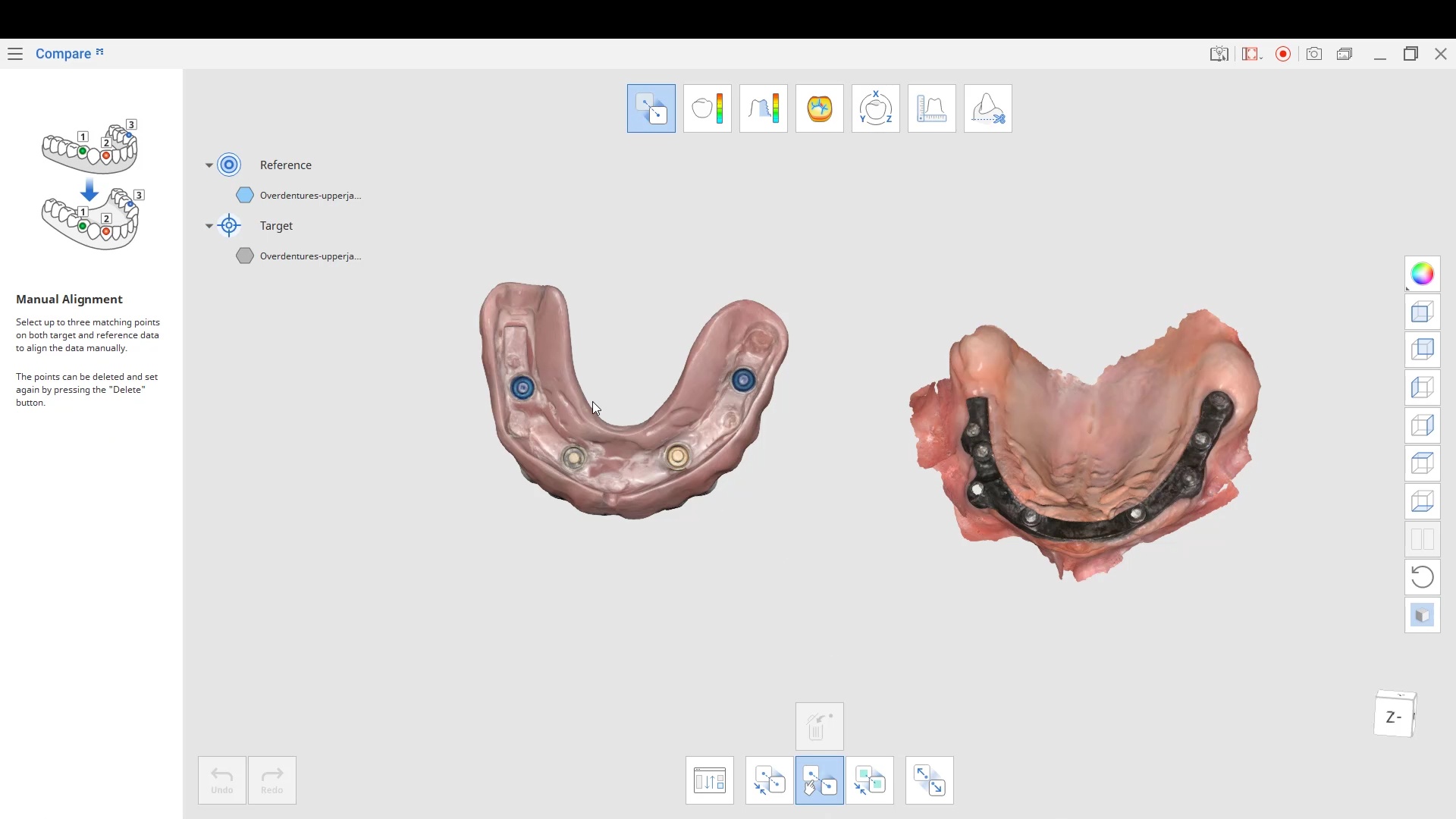Toggle blue hexagon of Reference Overdentures data

click(245, 195)
